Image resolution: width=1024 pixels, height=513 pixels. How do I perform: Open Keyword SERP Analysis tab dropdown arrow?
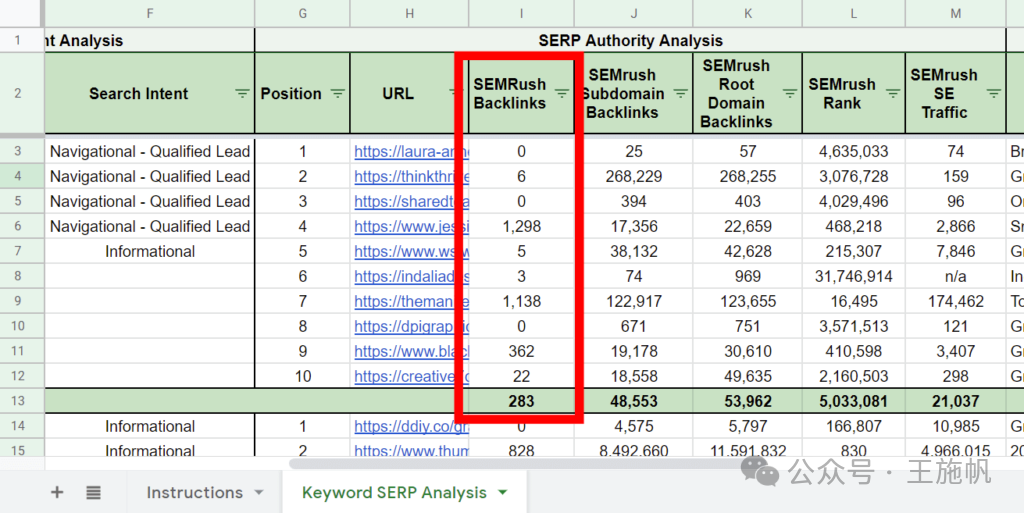[x=502, y=492]
